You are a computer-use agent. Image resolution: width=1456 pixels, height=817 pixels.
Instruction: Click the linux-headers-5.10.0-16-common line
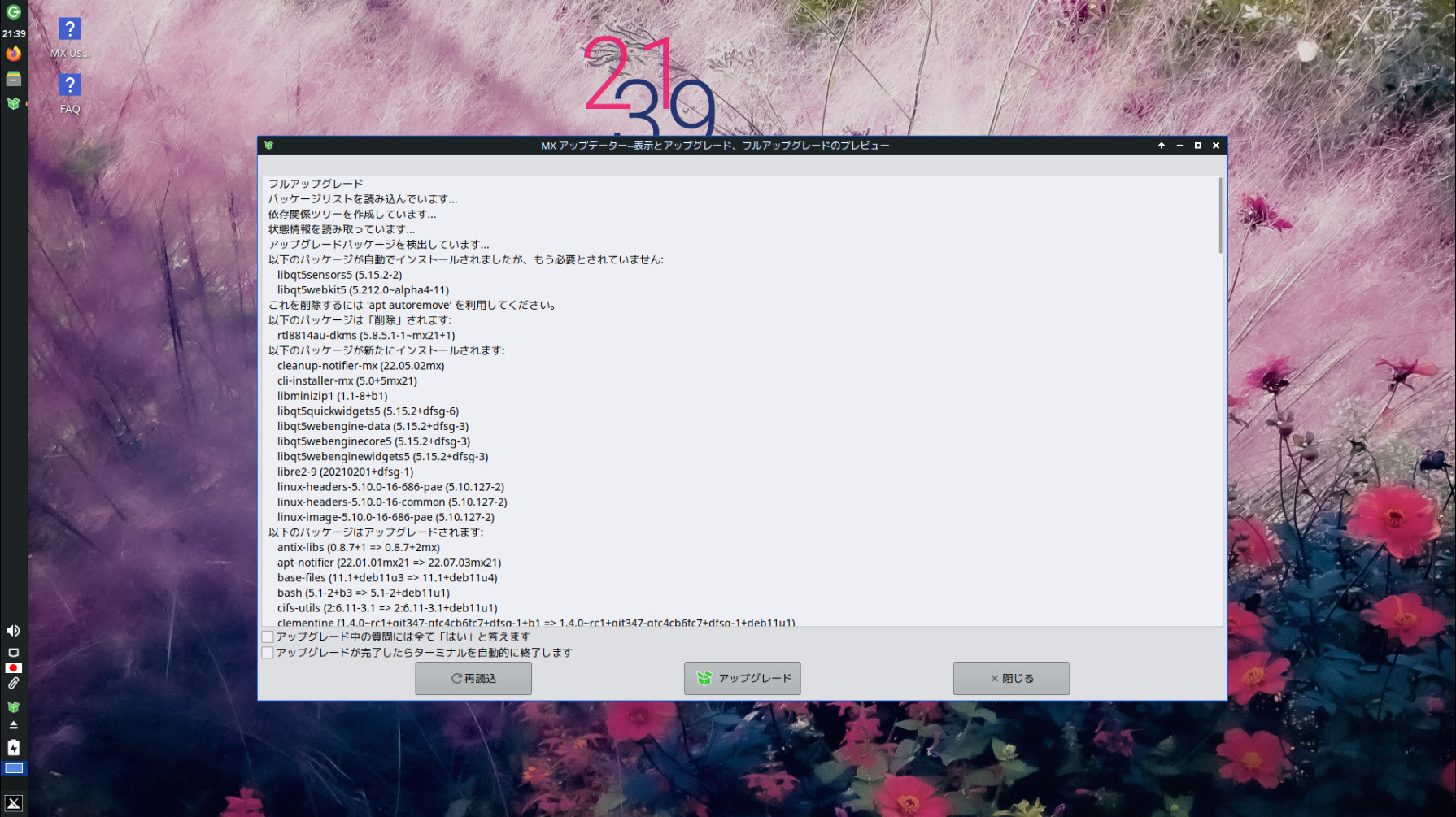point(392,502)
